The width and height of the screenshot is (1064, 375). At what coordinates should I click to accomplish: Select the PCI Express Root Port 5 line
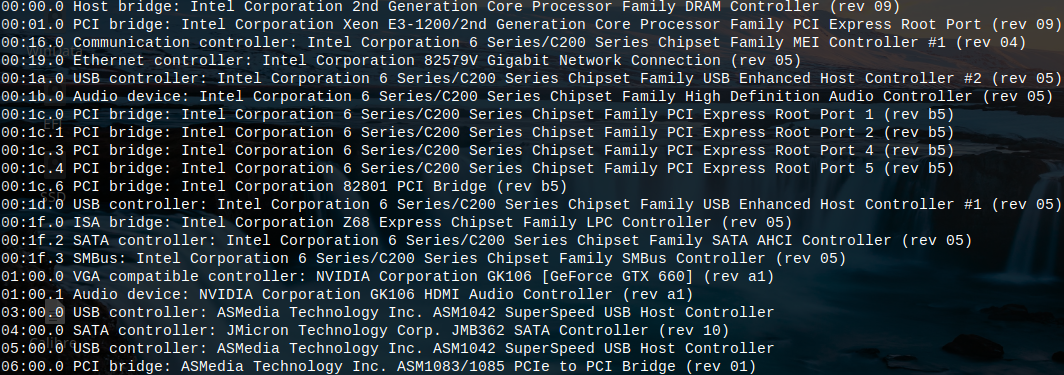(478, 169)
